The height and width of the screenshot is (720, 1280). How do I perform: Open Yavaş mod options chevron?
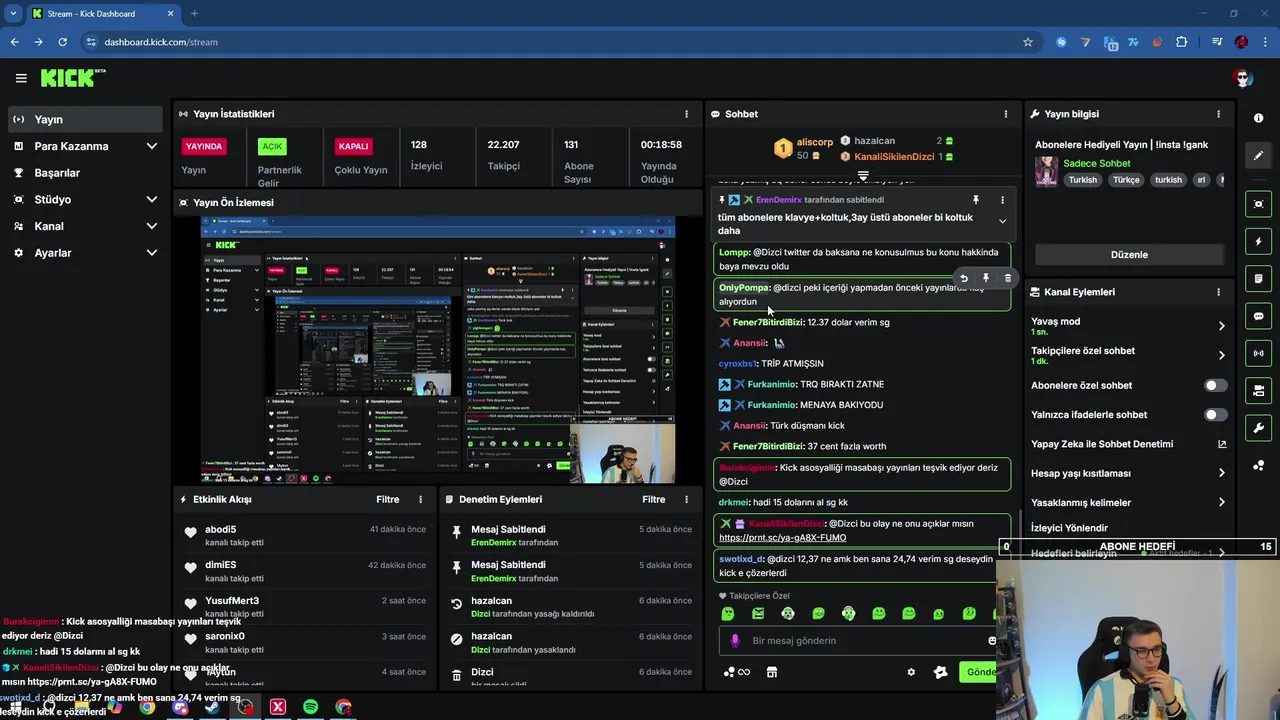1221,326
